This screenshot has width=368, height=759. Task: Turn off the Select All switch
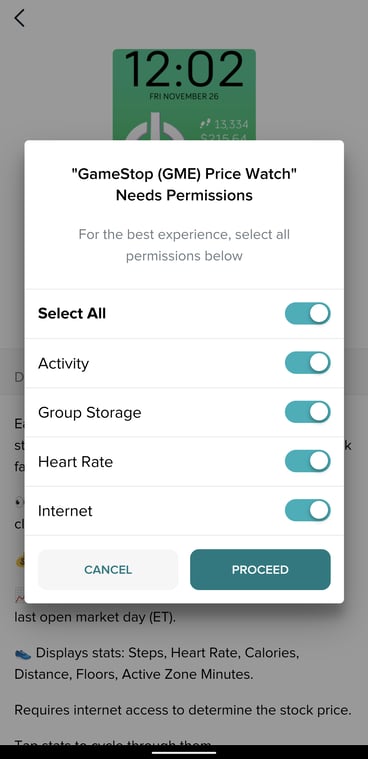tap(307, 314)
